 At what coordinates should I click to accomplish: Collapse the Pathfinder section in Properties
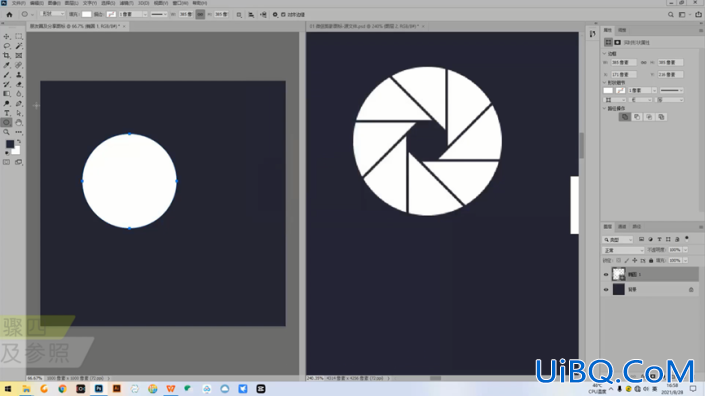click(x=605, y=108)
